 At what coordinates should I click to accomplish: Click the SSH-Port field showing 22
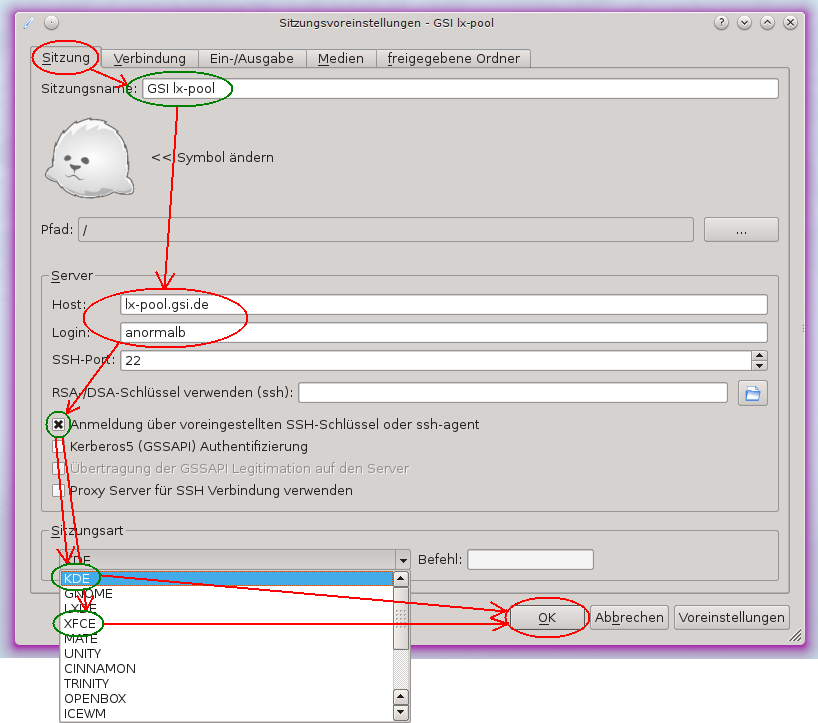[x=436, y=361]
